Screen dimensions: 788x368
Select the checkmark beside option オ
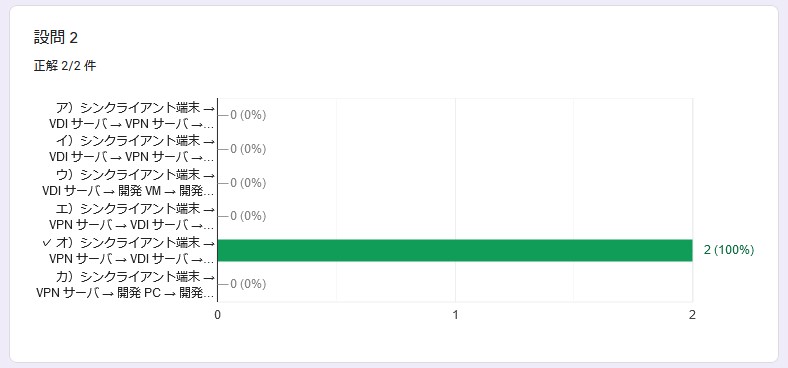pyautogui.click(x=47, y=243)
